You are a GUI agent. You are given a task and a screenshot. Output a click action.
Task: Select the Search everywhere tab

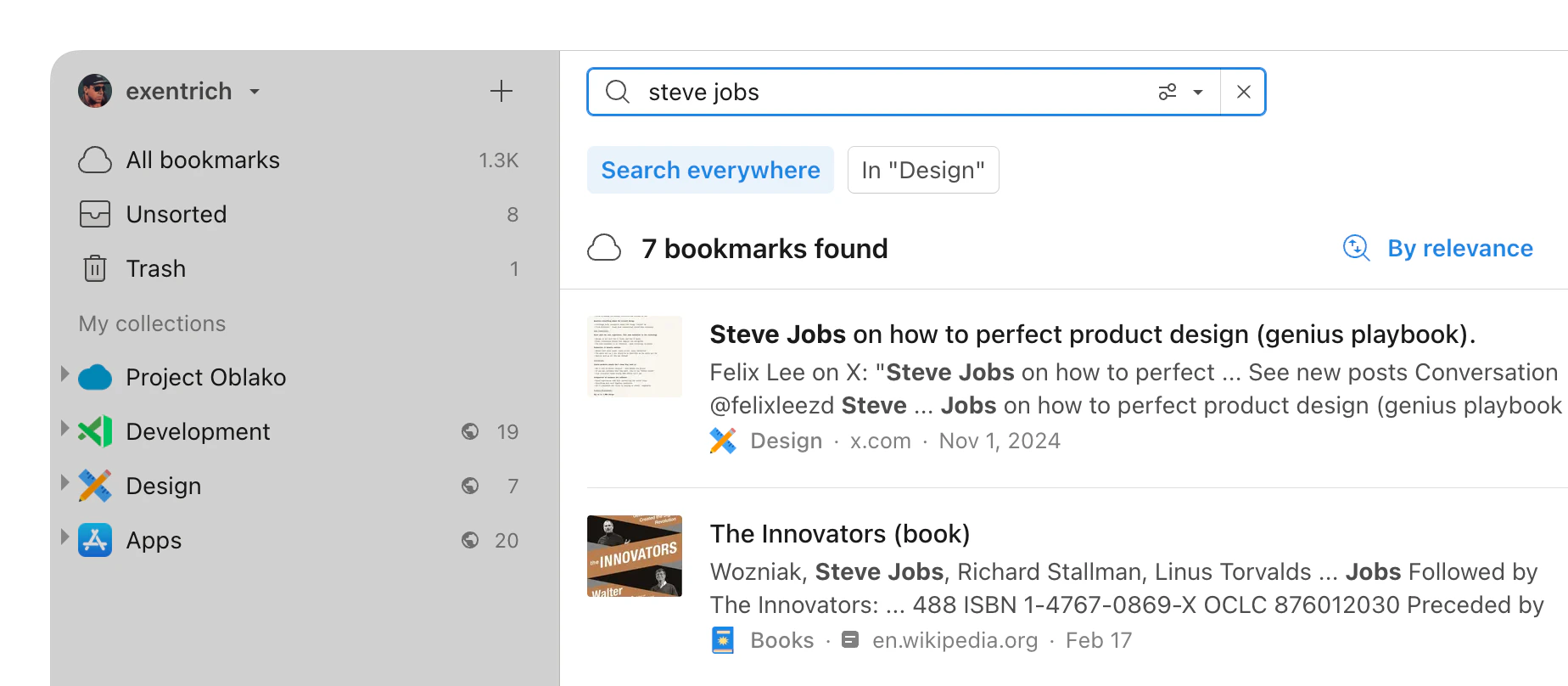pyautogui.click(x=710, y=170)
